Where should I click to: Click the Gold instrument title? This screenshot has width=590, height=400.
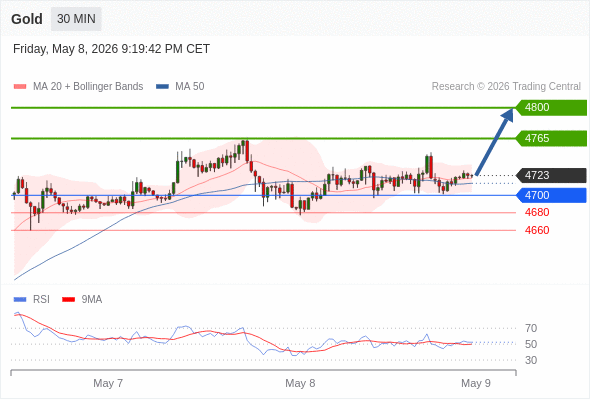27,19
